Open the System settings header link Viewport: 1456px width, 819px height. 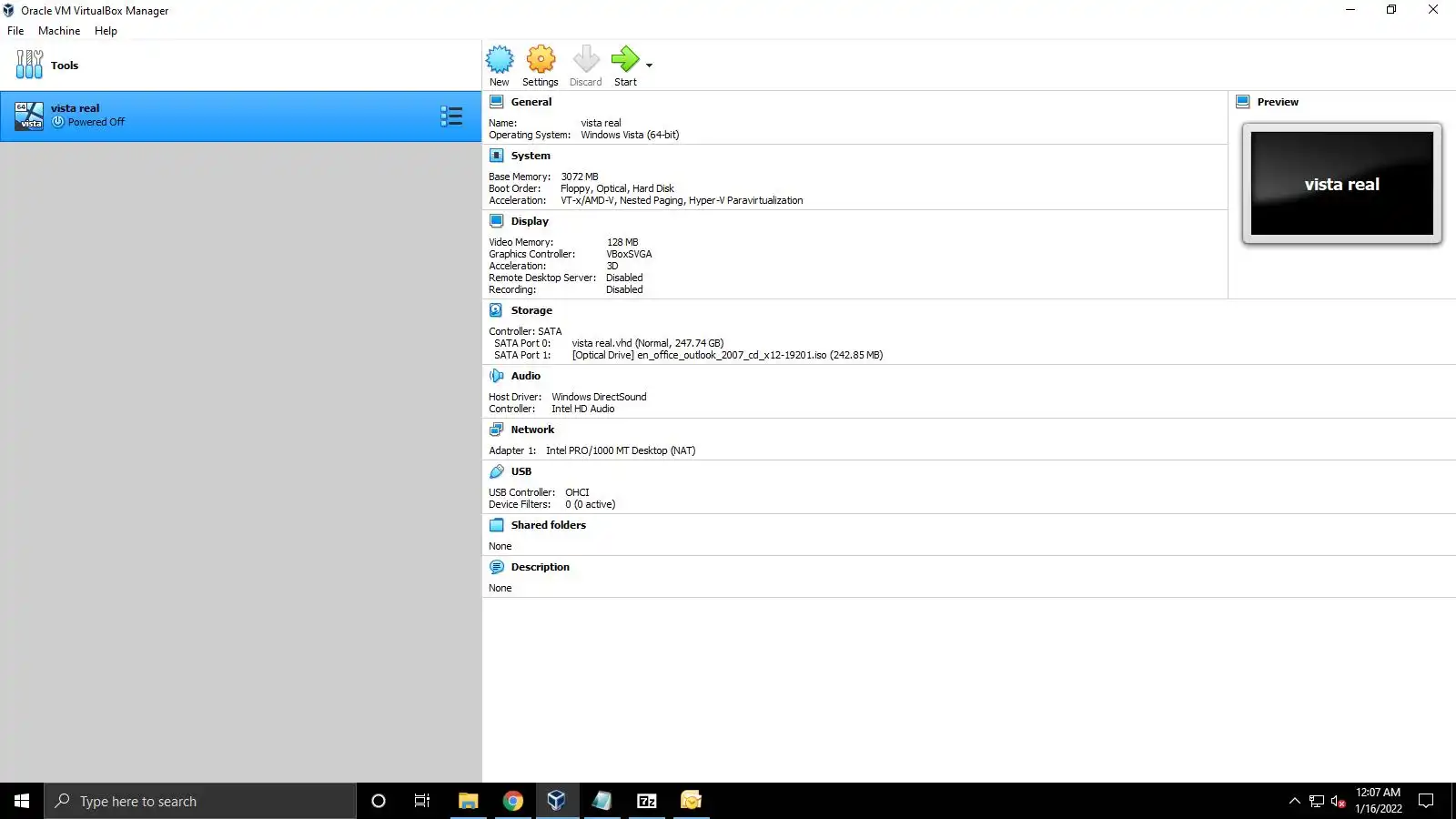[x=531, y=156]
